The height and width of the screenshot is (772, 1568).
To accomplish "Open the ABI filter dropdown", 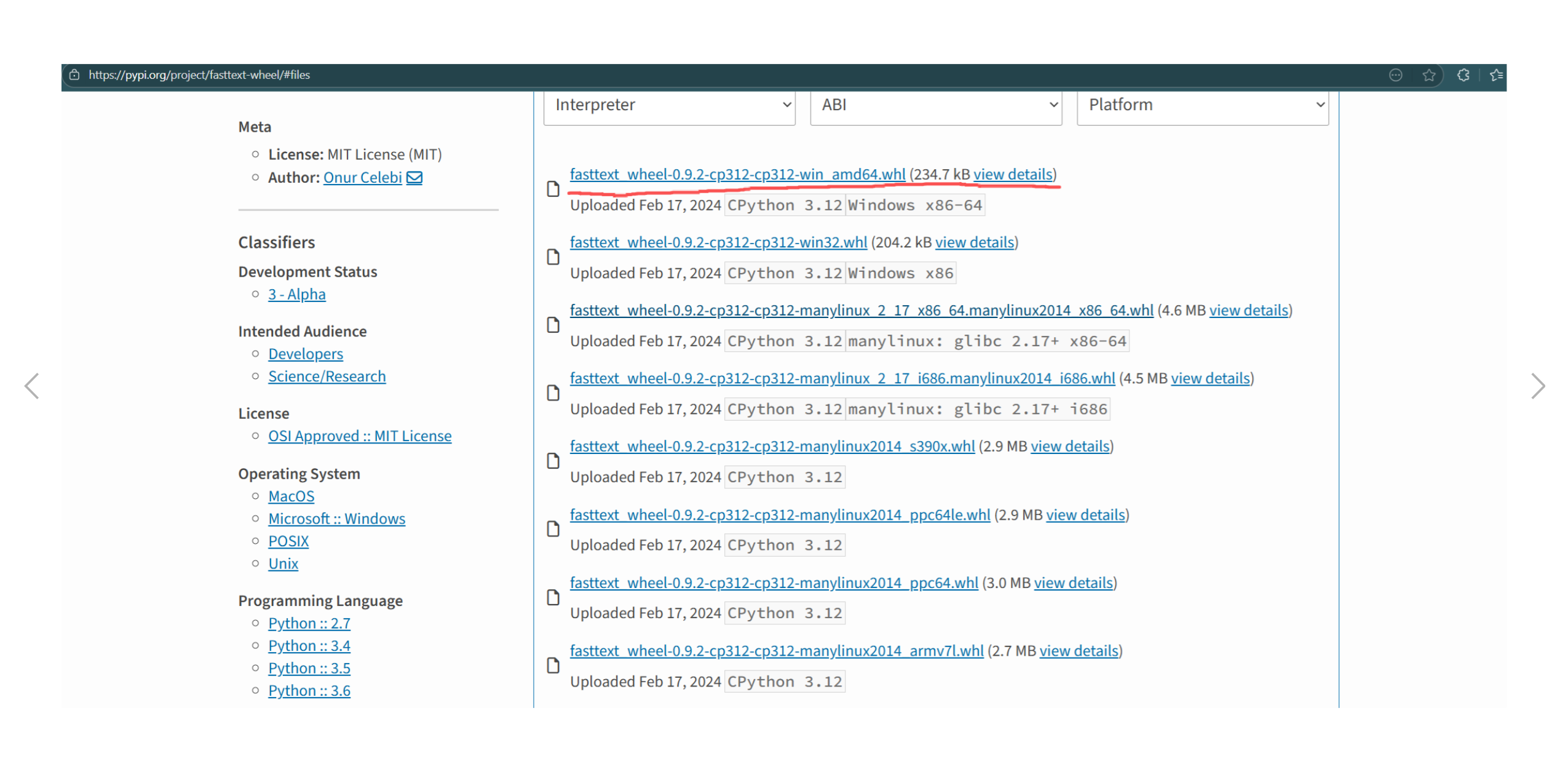I will tap(935, 105).
